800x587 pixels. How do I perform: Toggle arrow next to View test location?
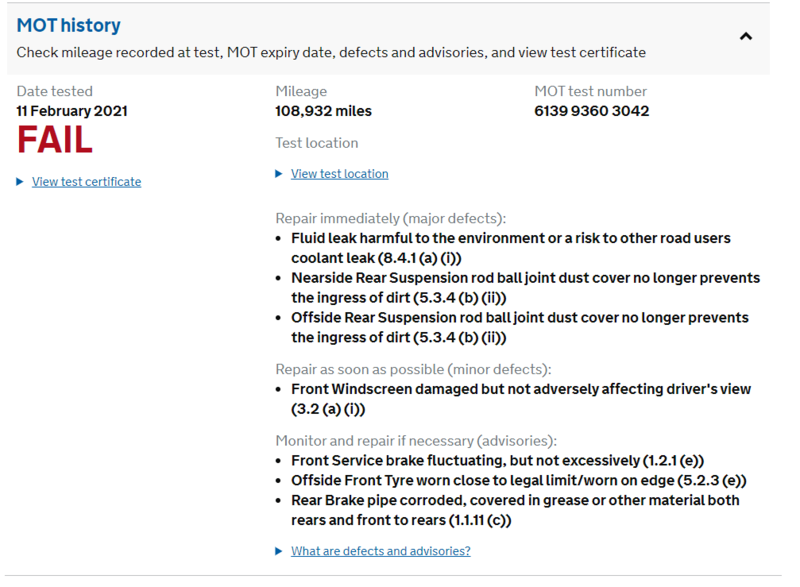279,174
